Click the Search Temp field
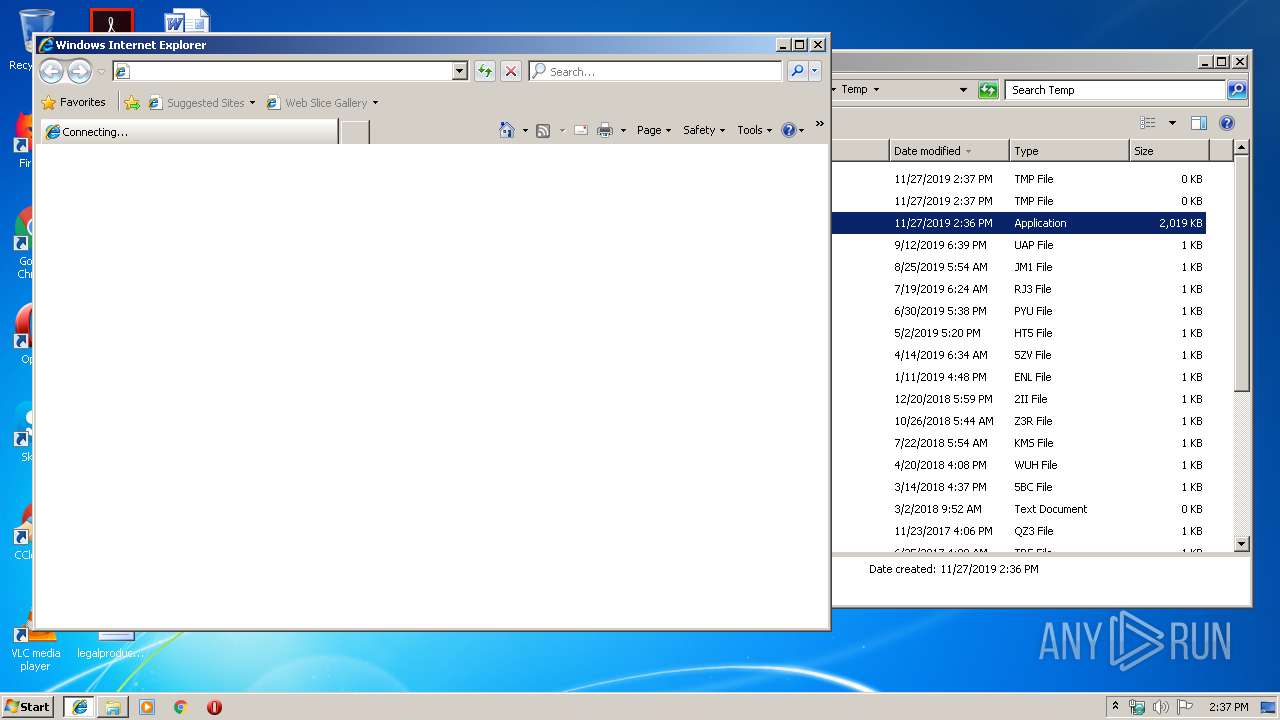The width and height of the screenshot is (1280, 720). pos(1116,90)
